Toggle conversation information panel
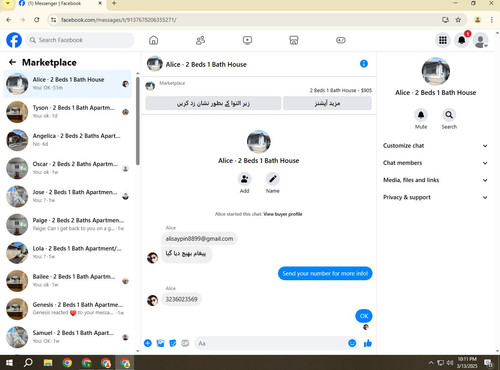The height and width of the screenshot is (370, 500). tap(364, 64)
